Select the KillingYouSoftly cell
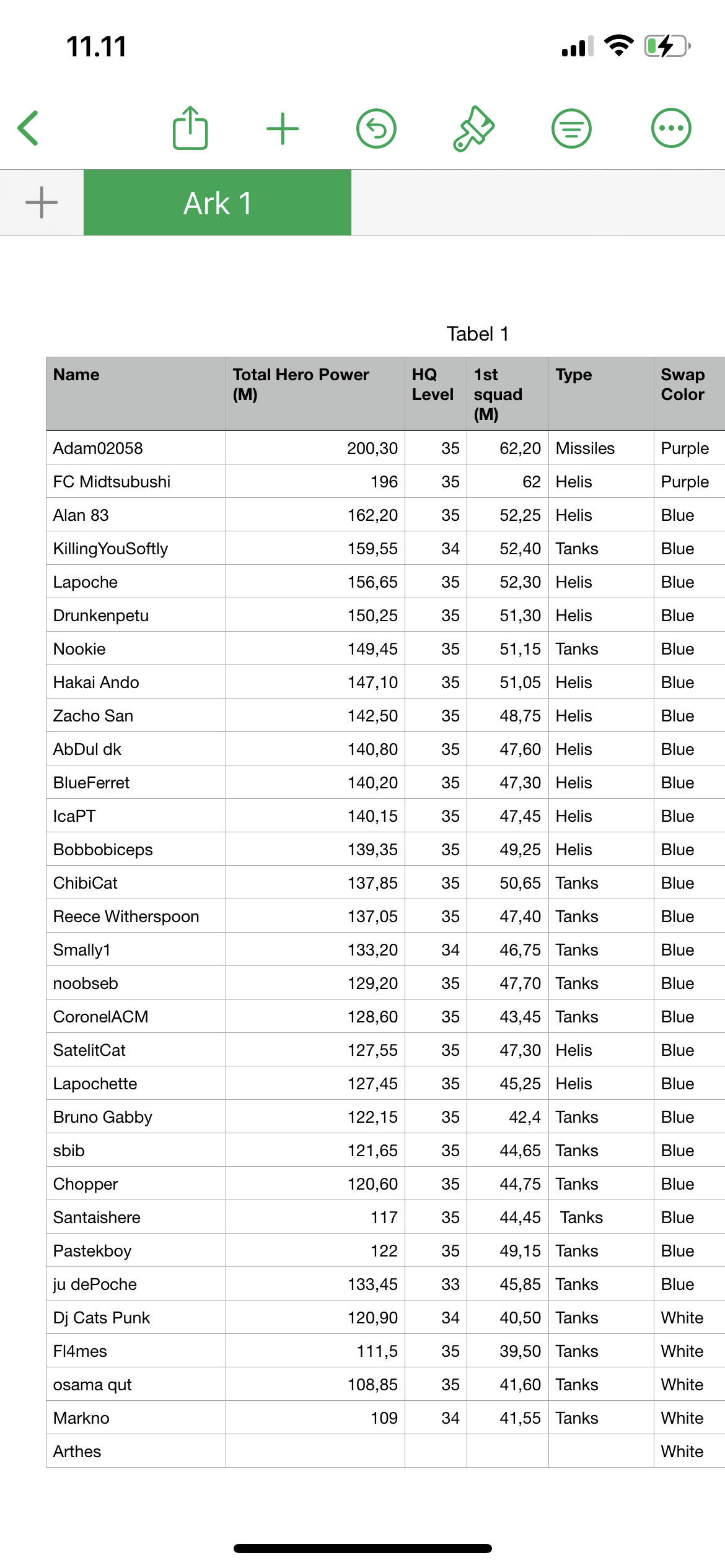Viewport: 725px width, 1568px height. click(x=136, y=548)
